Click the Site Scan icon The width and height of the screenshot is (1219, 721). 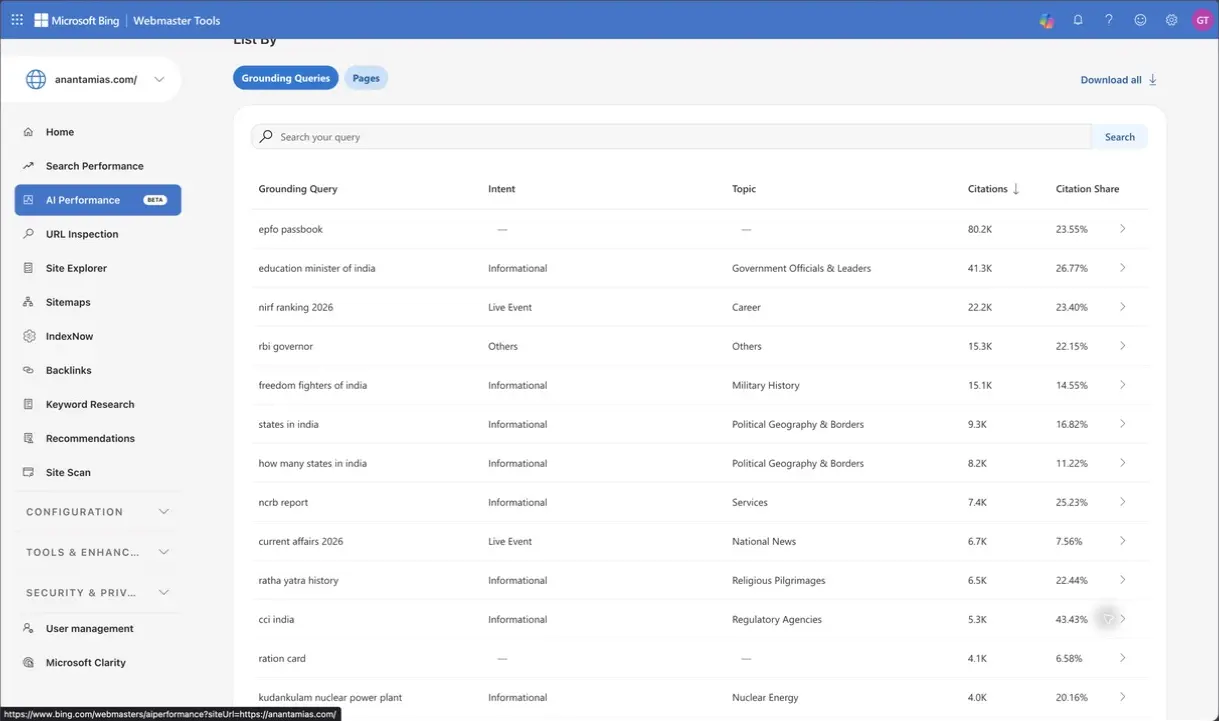28,472
